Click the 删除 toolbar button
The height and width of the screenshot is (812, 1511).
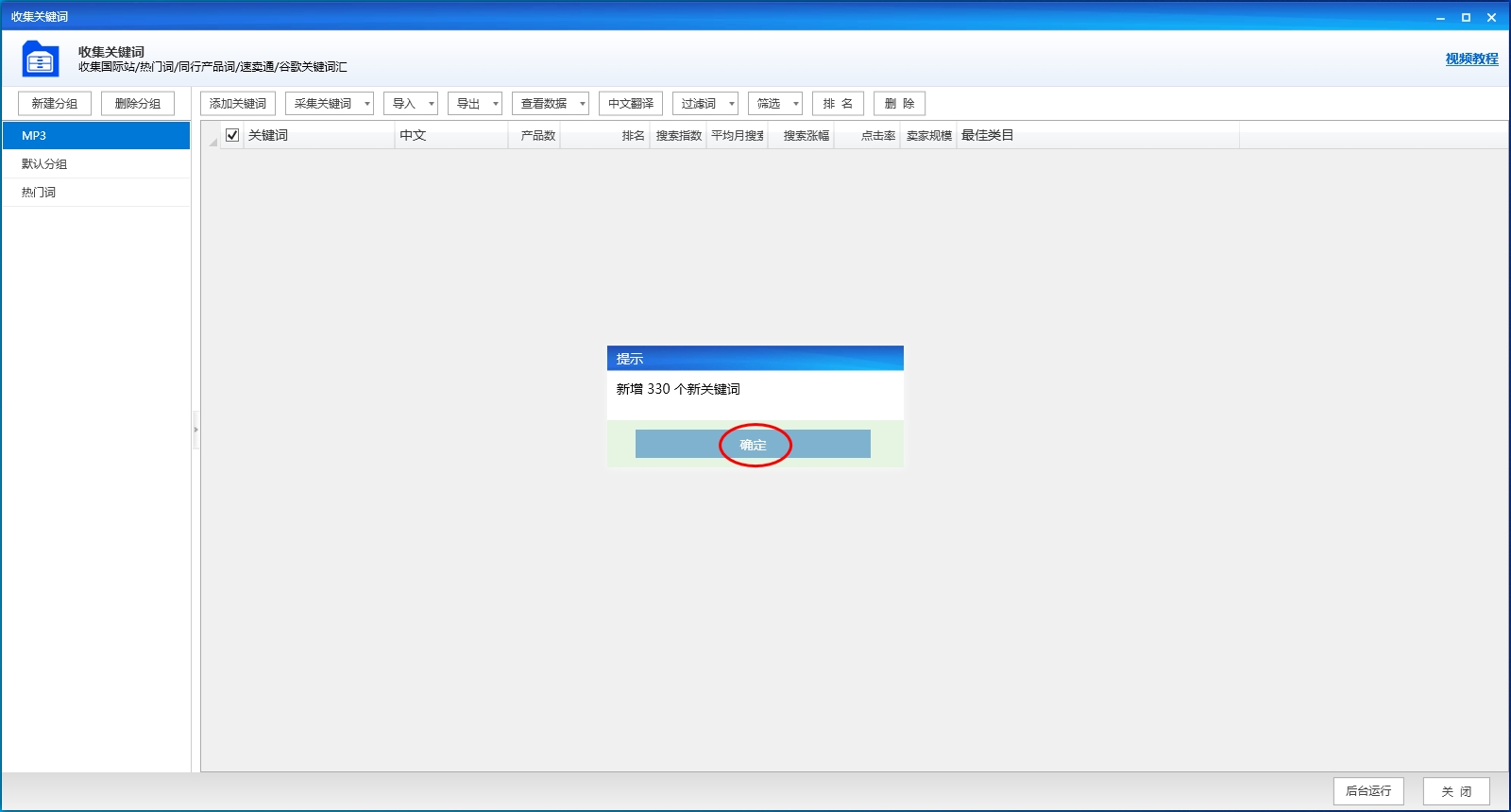pos(899,103)
